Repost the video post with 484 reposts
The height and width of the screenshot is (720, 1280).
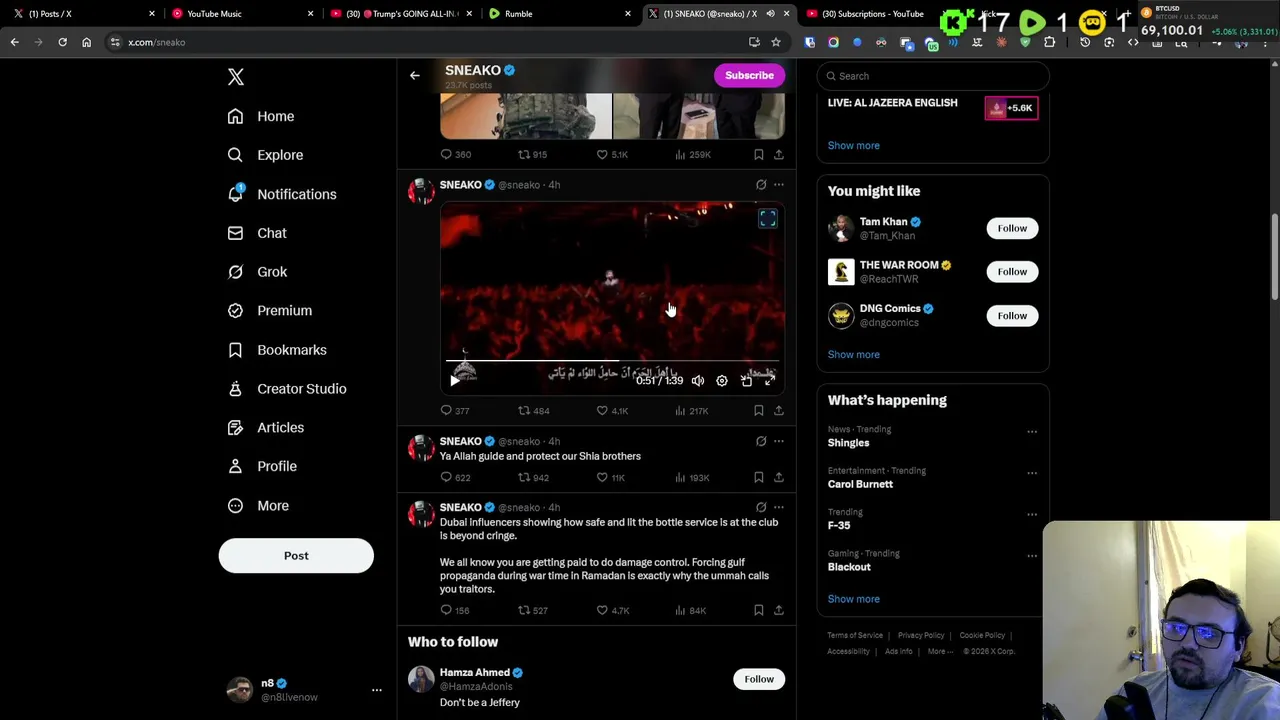click(x=533, y=411)
